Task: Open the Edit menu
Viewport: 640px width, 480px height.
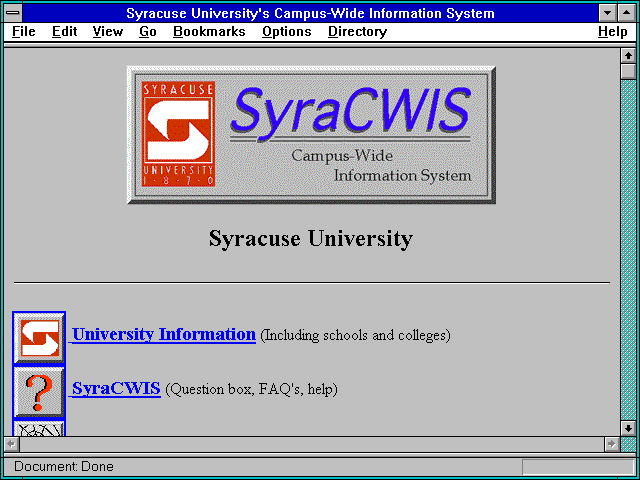Action: (64, 32)
